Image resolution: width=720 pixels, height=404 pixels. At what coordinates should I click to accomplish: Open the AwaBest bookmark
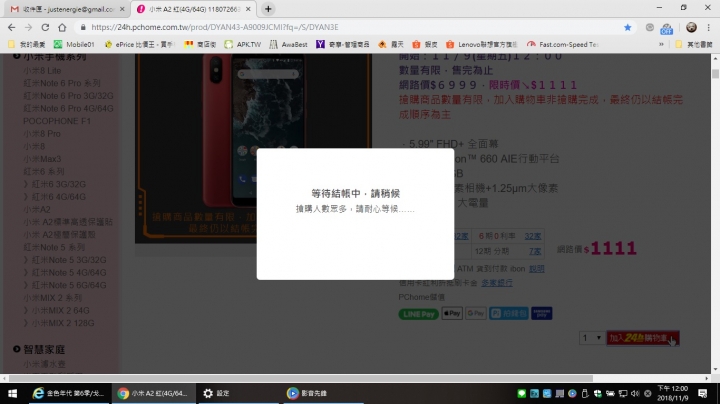click(x=288, y=45)
